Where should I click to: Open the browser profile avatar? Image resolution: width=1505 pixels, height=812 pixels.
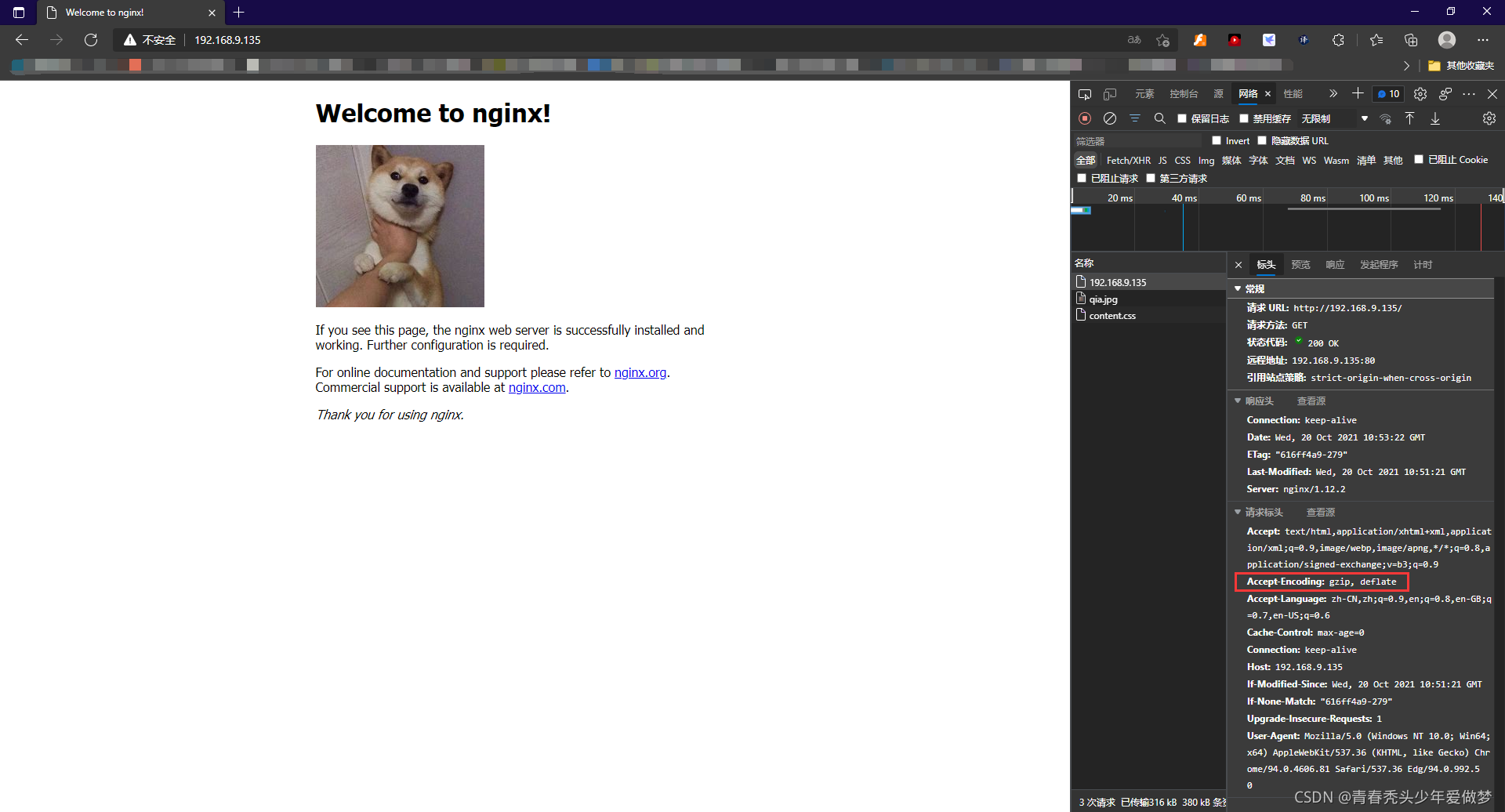click(x=1447, y=40)
